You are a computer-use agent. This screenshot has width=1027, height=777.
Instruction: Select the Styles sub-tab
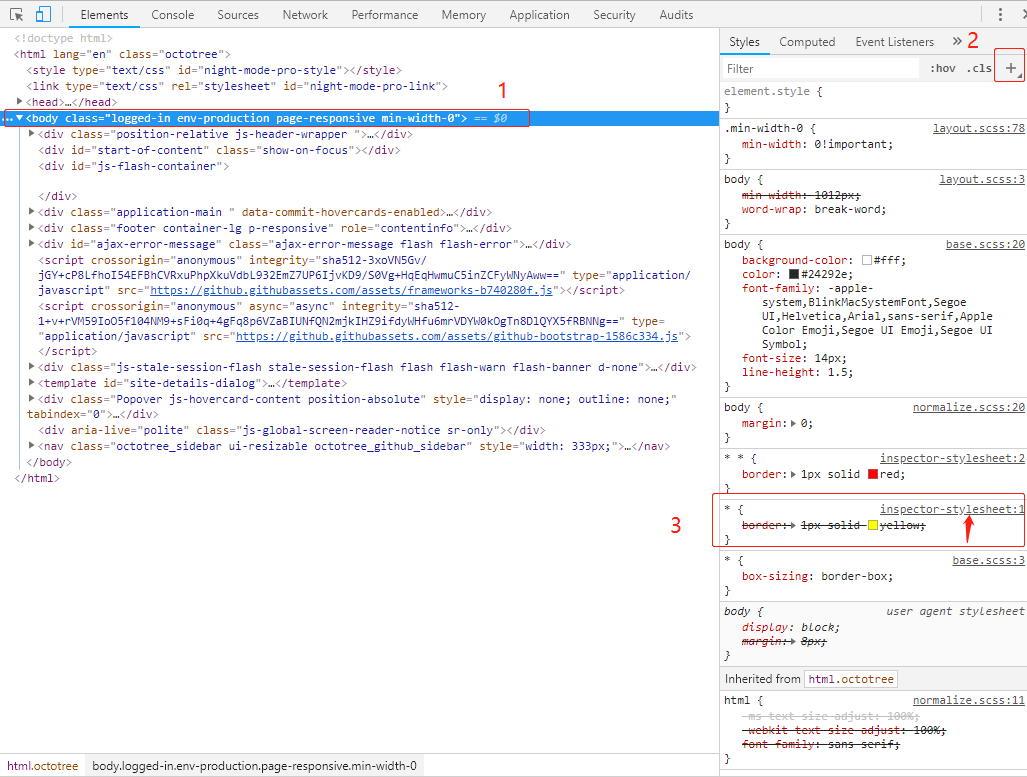(x=744, y=42)
